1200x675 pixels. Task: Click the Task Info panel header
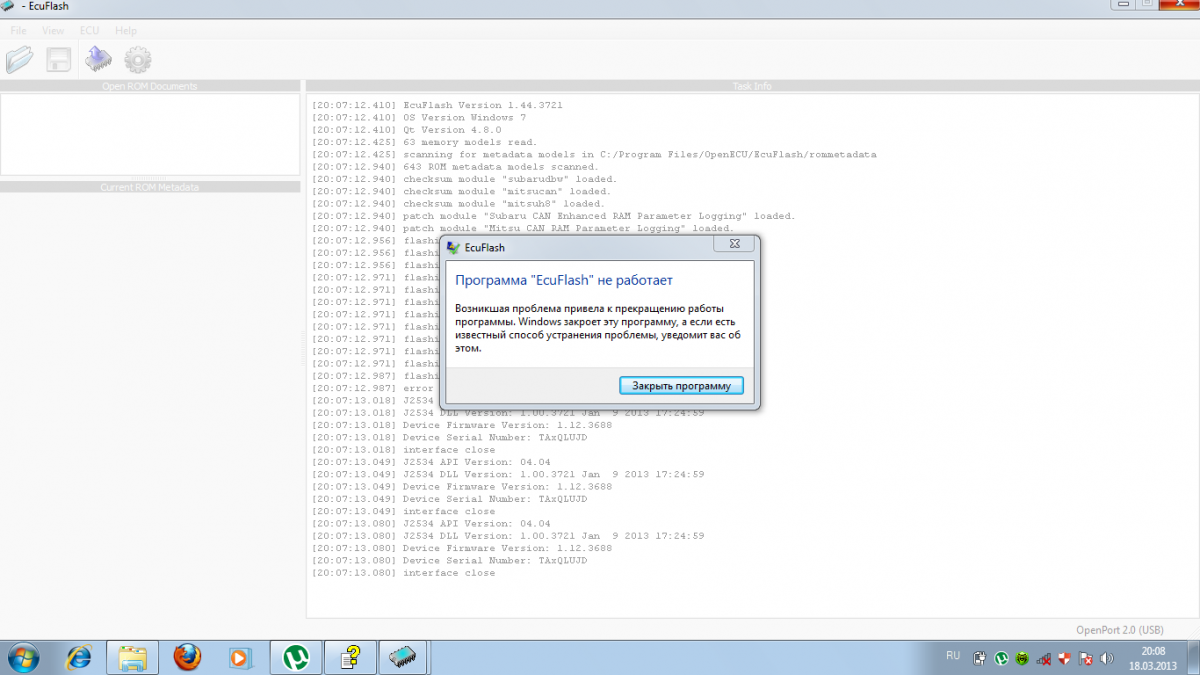click(x=752, y=87)
